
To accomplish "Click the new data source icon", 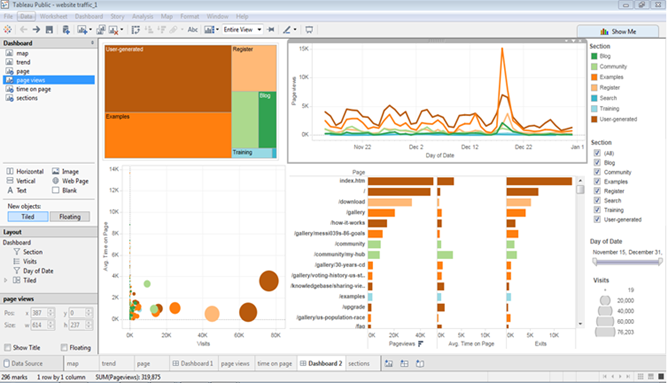I will pos(66,29).
